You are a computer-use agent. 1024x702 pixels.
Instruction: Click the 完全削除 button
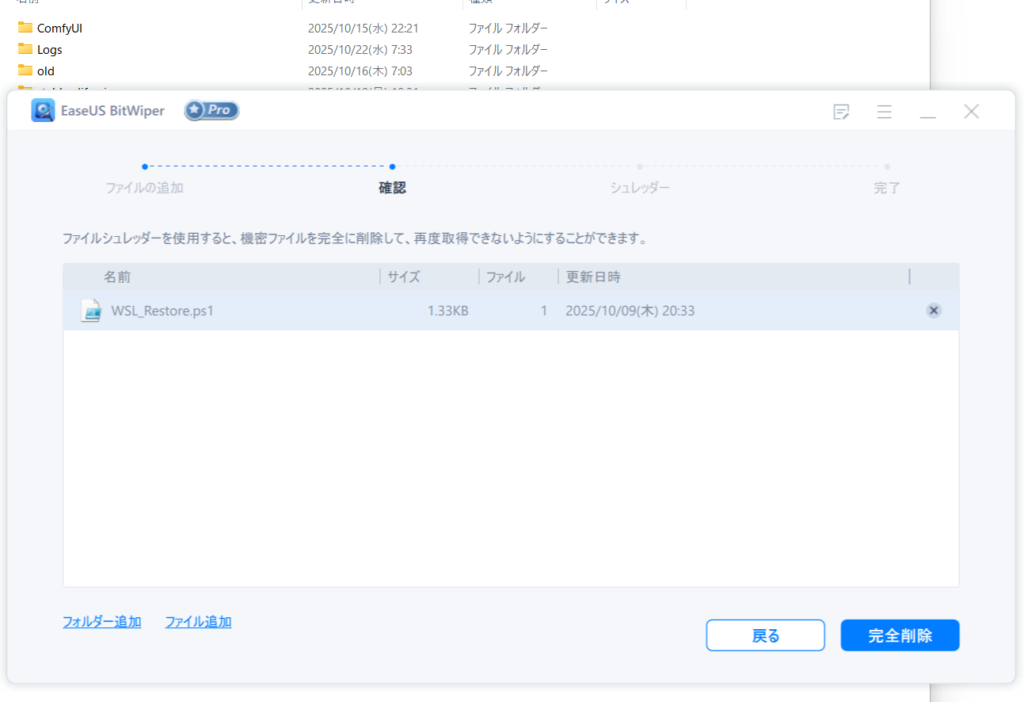click(x=899, y=635)
